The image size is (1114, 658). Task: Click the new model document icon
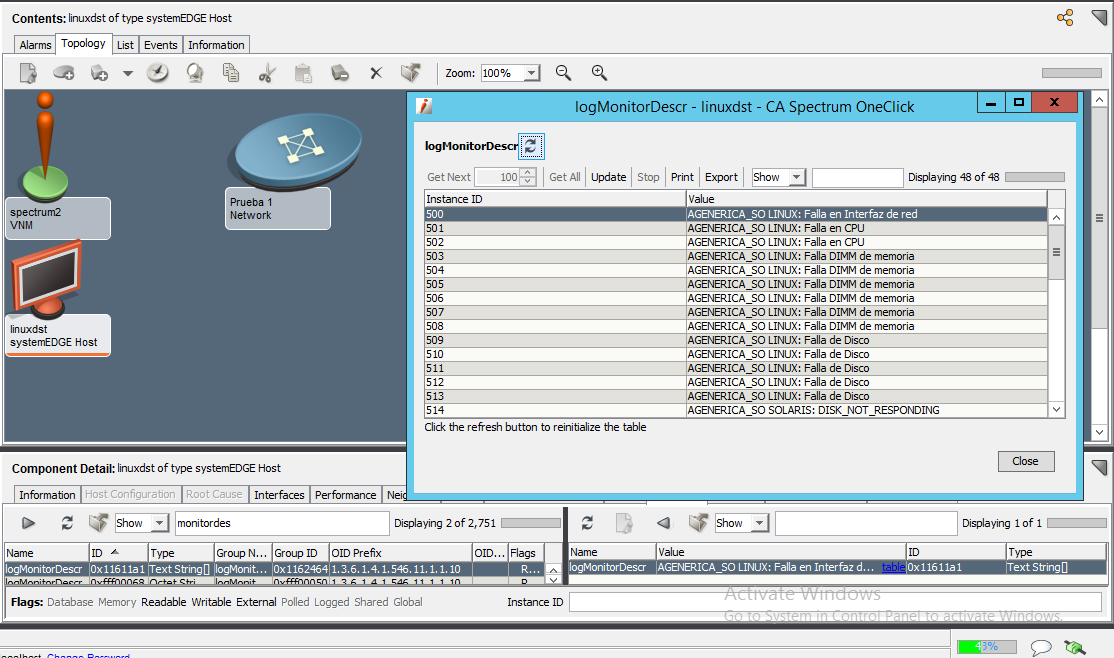28,73
